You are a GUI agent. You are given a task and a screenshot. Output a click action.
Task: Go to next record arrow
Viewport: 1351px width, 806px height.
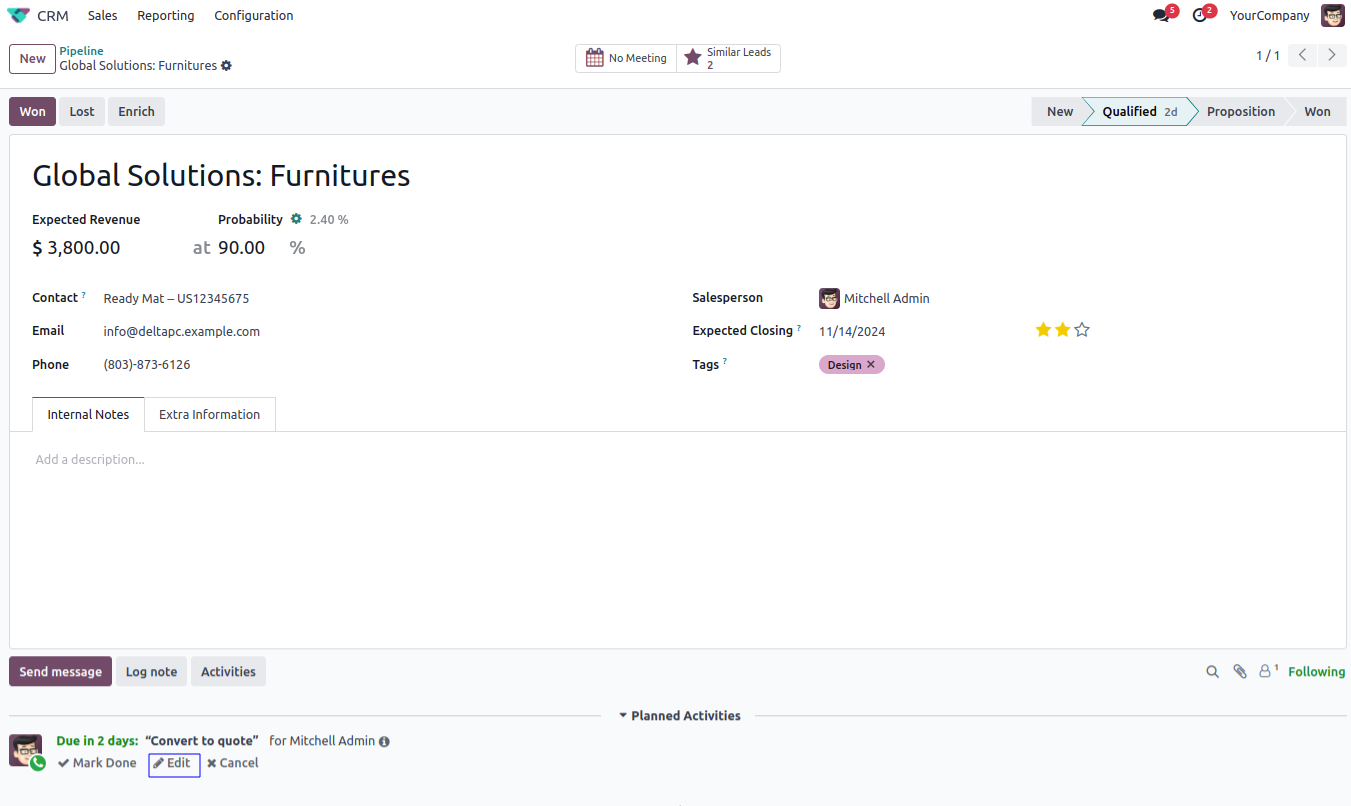[x=1331, y=56]
